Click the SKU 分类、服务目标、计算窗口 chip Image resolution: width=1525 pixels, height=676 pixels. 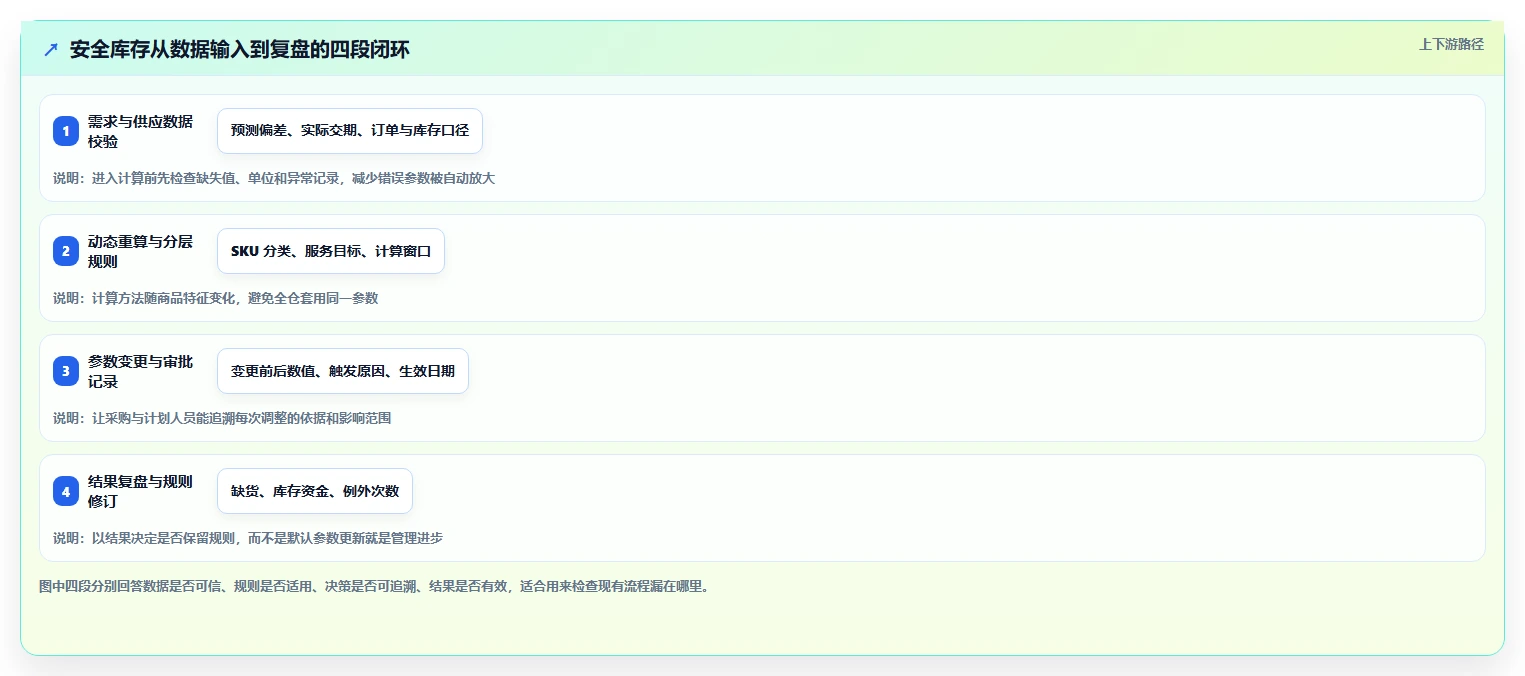tap(331, 251)
